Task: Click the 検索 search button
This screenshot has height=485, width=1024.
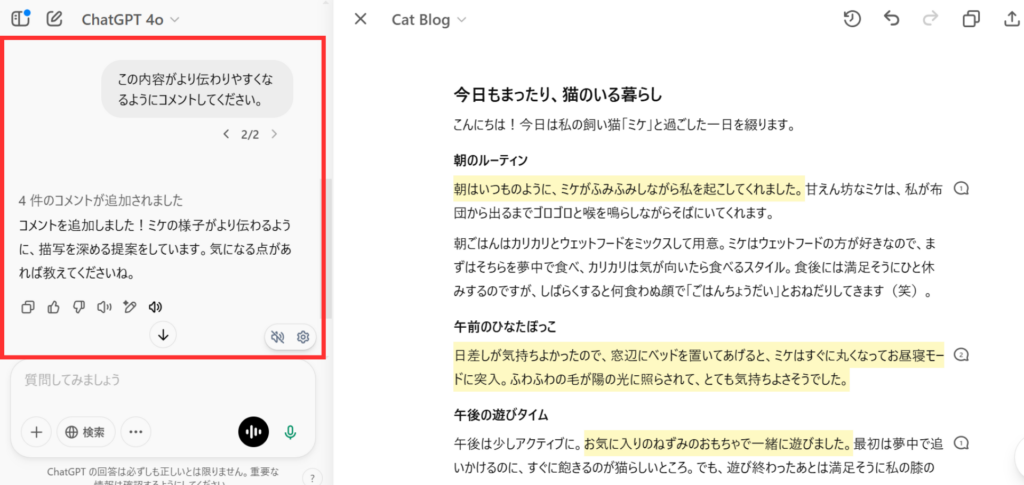Action: click(85, 432)
